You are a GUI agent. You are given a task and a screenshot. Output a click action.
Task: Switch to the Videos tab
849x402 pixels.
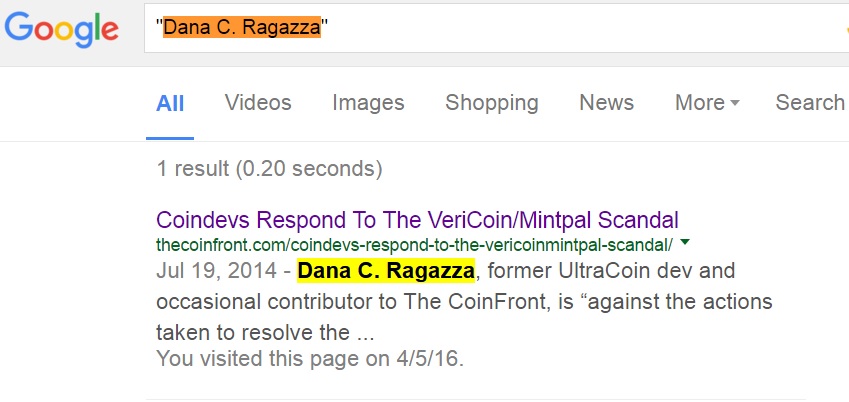[x=258, y=102]
